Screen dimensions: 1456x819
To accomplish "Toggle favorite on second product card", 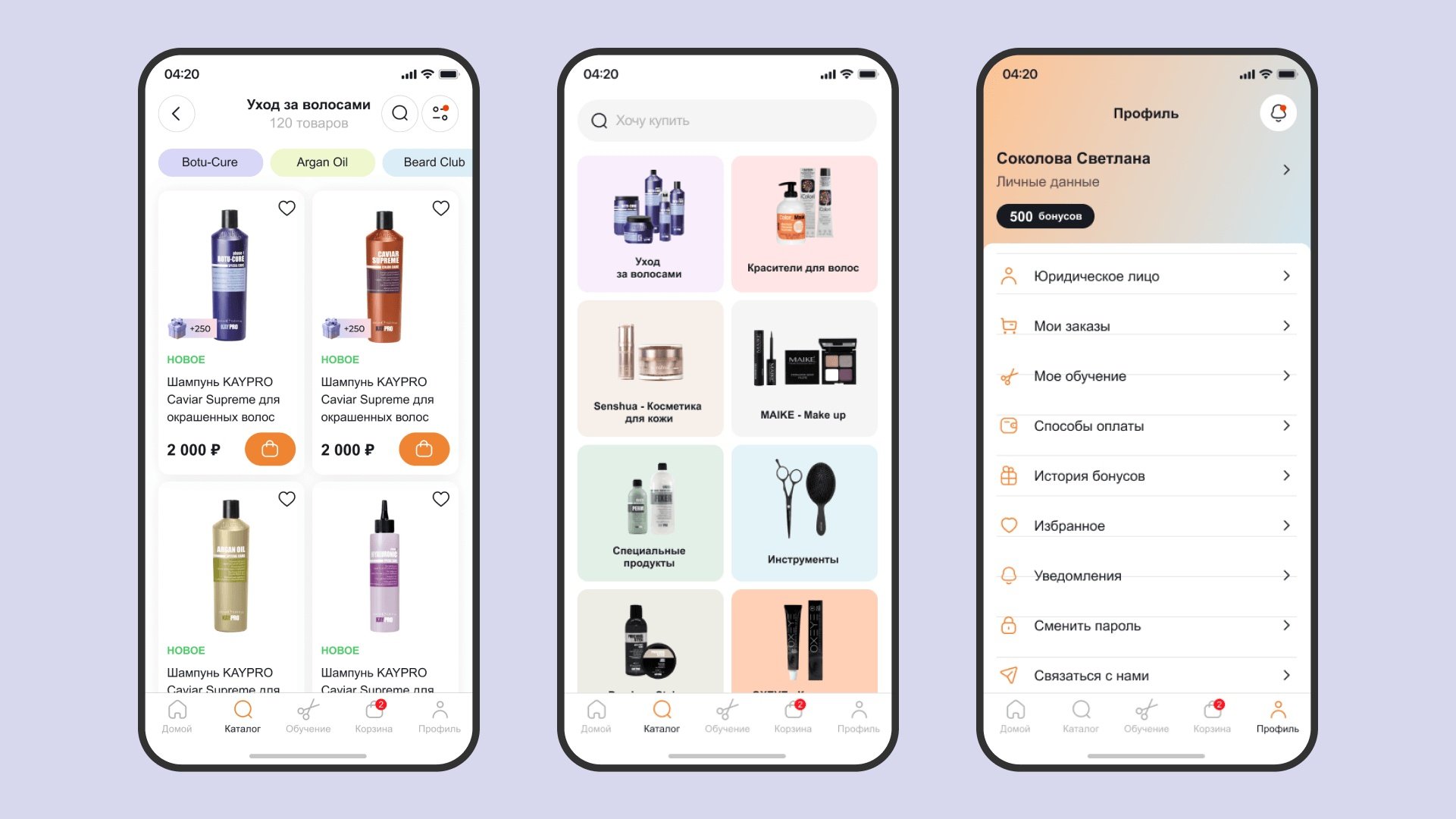I will (440, 208).
